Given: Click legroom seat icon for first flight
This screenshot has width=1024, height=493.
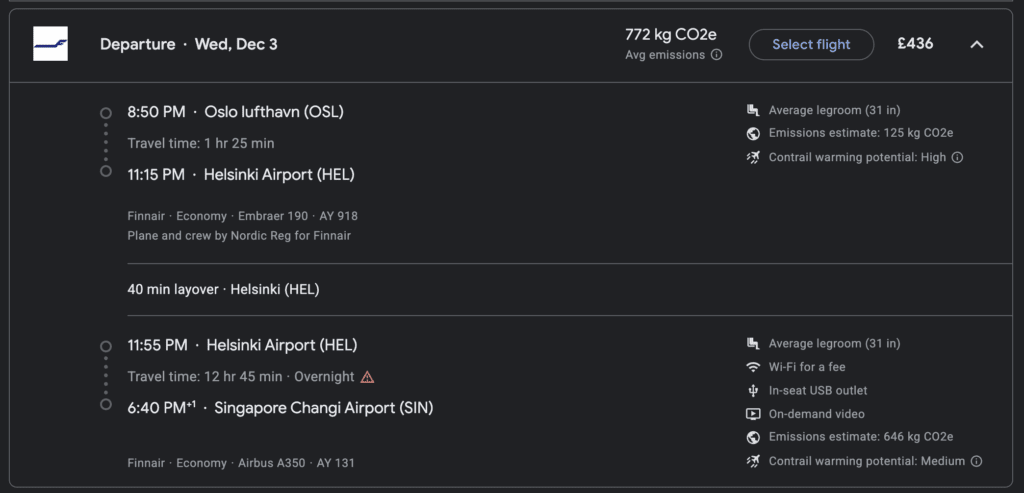Looking at the screenshot, I should point(753,110).
